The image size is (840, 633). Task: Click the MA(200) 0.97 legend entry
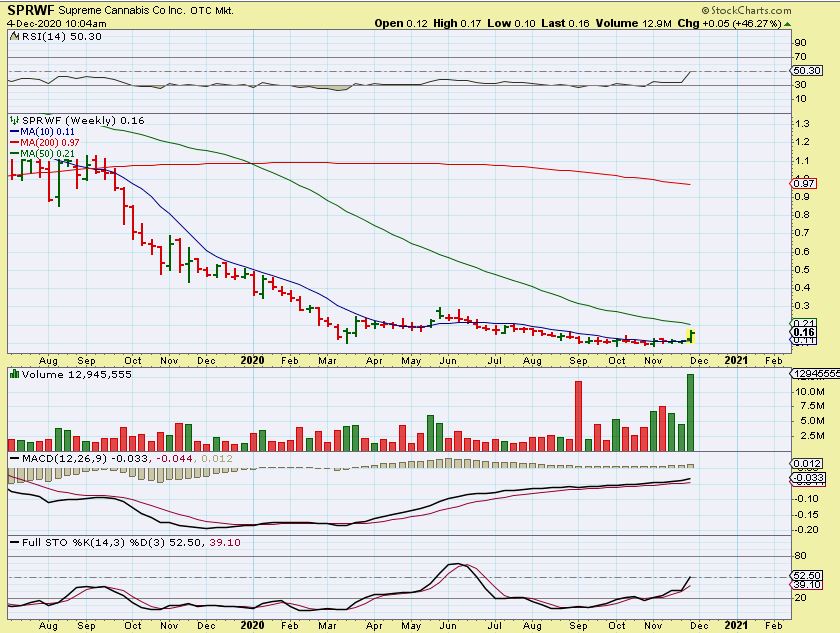click(44, 142)
